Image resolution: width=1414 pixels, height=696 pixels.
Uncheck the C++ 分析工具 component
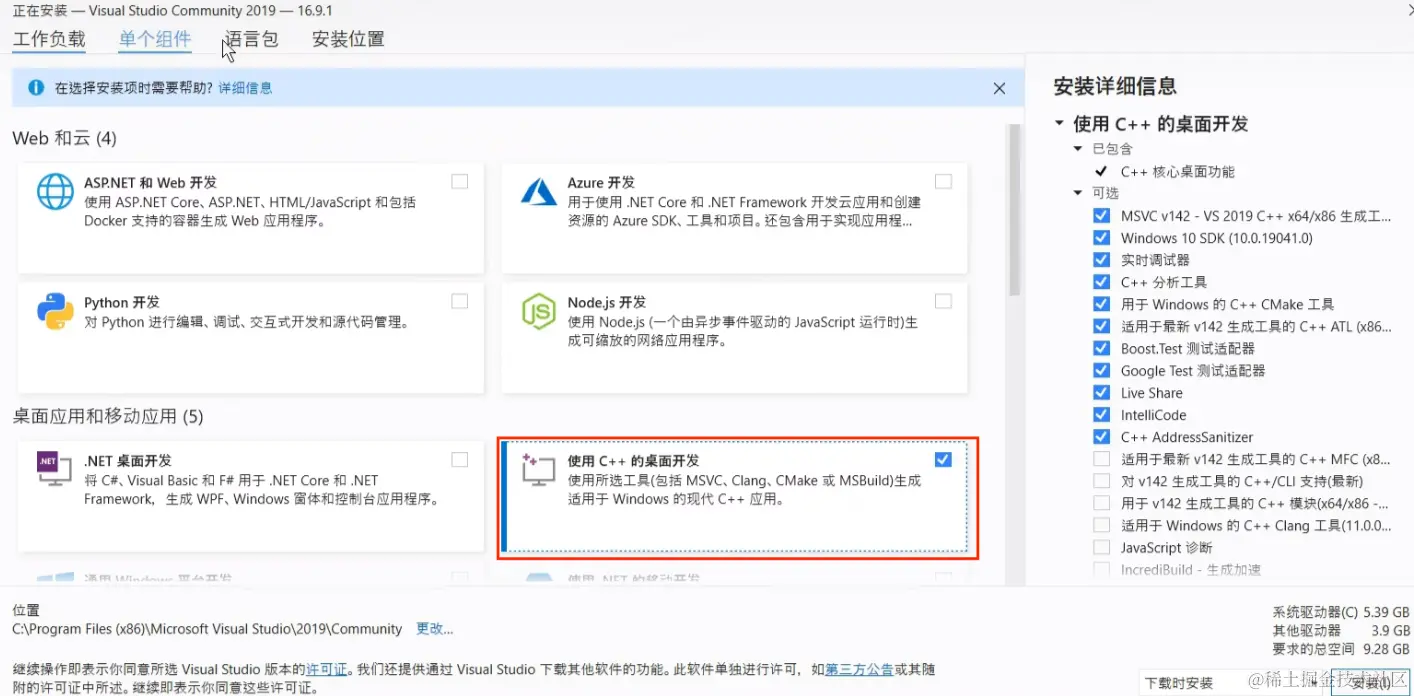(x=1101, y=282)
